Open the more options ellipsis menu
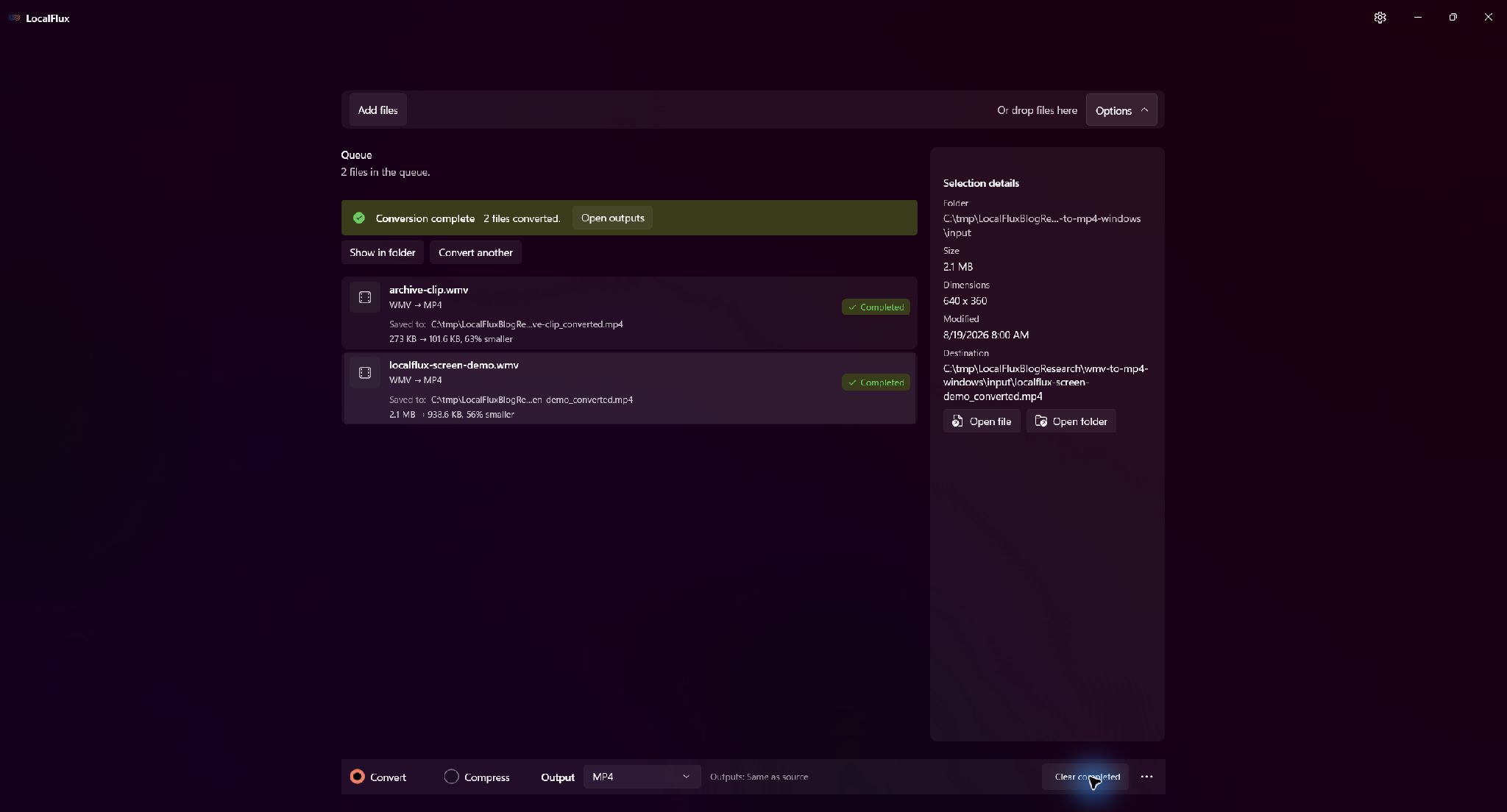This screenshot has height=812, width=1507. pos(1146,777)
